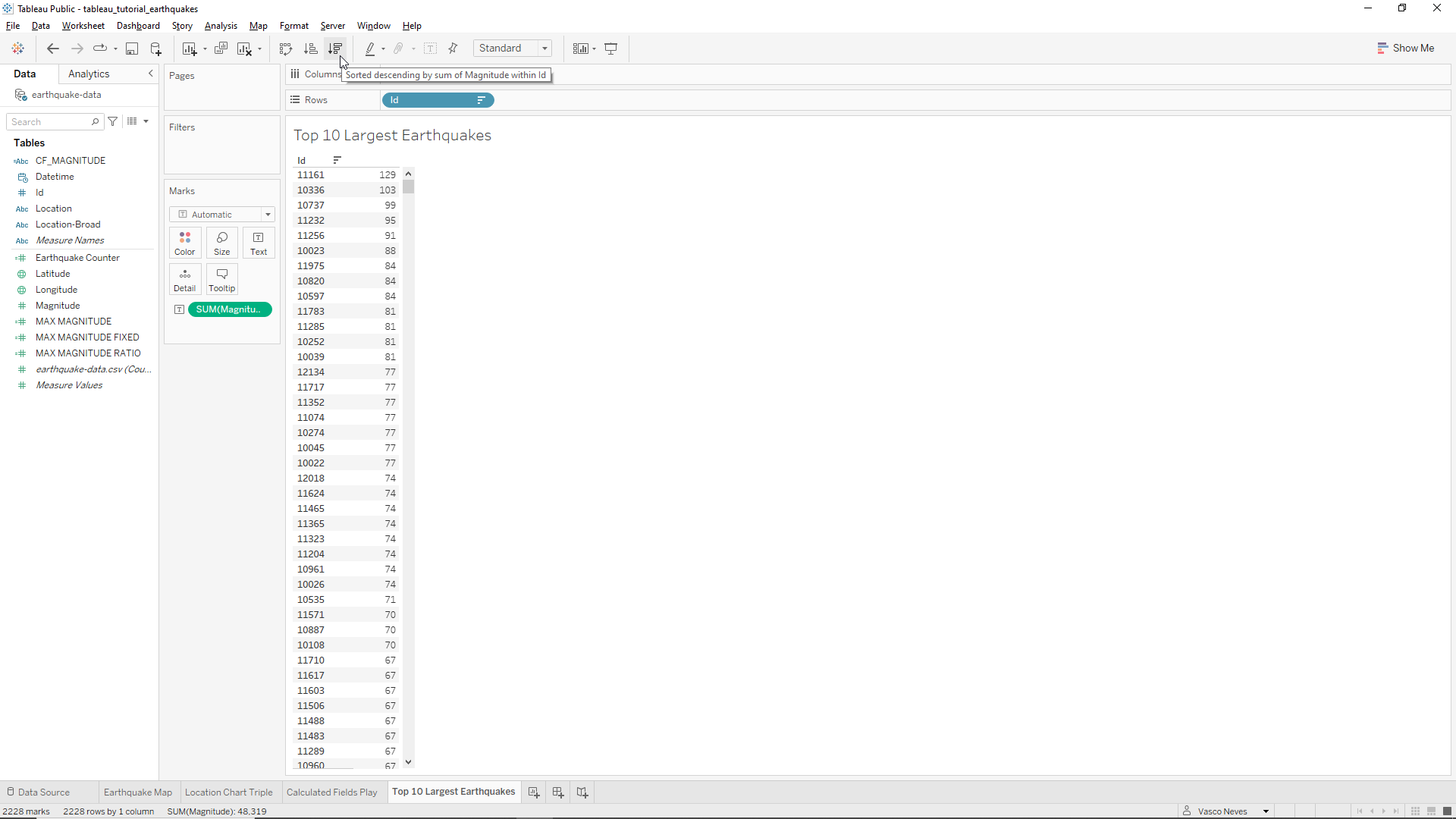Viewport: 1456px width, 819px height.
Task: Click the Color button on the Marks card
Action: (185, 243)
